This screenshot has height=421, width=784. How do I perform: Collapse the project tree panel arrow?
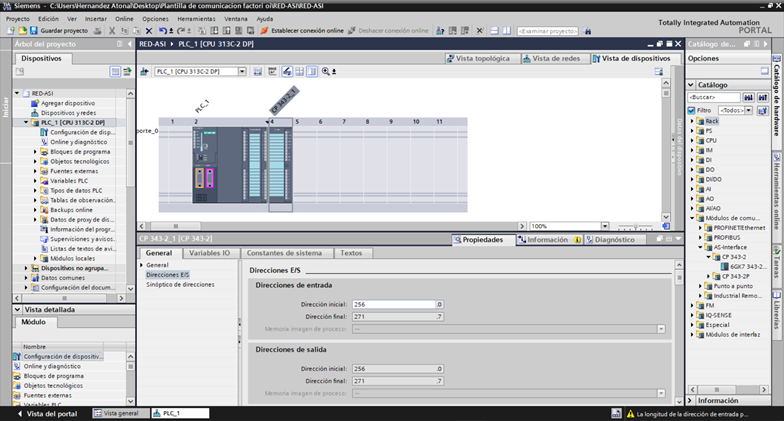click(130, 44)
